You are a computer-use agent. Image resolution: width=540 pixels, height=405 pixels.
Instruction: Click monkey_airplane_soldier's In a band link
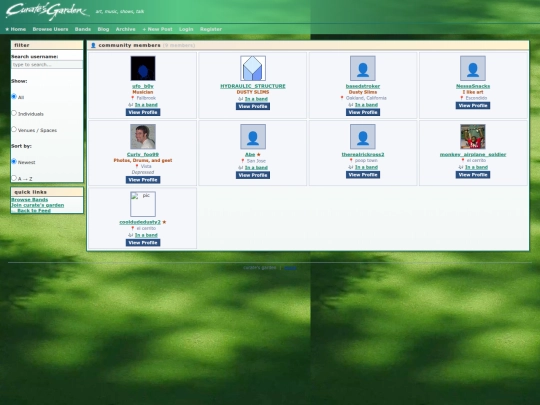tap(476, 167)
